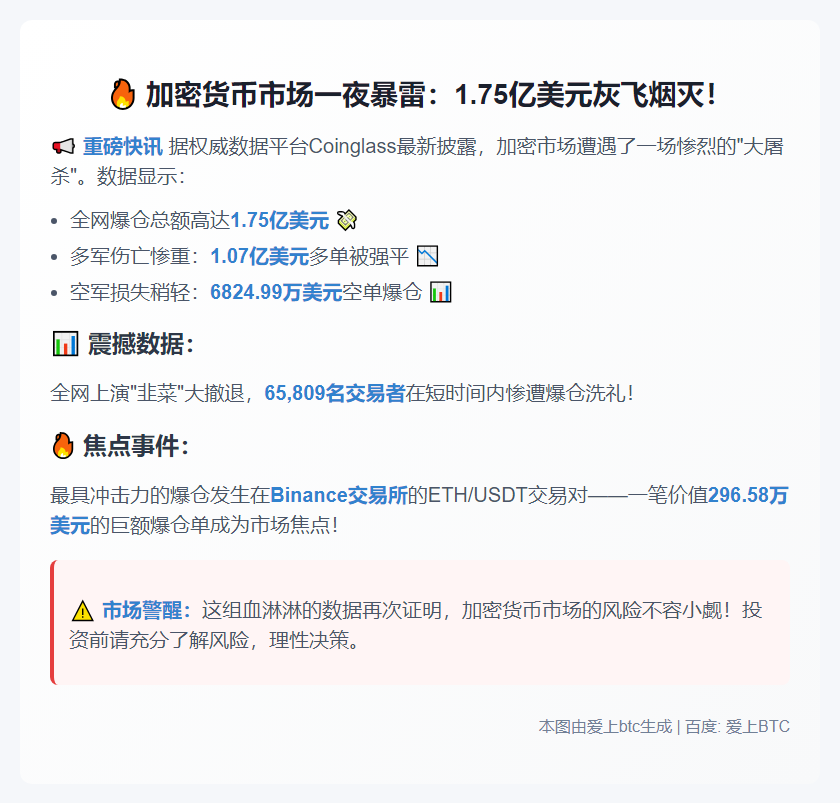This screenshot has height=803, width=840.
Task: Click the downward chart emoji after 多单被强平
Action: [428, 256]
